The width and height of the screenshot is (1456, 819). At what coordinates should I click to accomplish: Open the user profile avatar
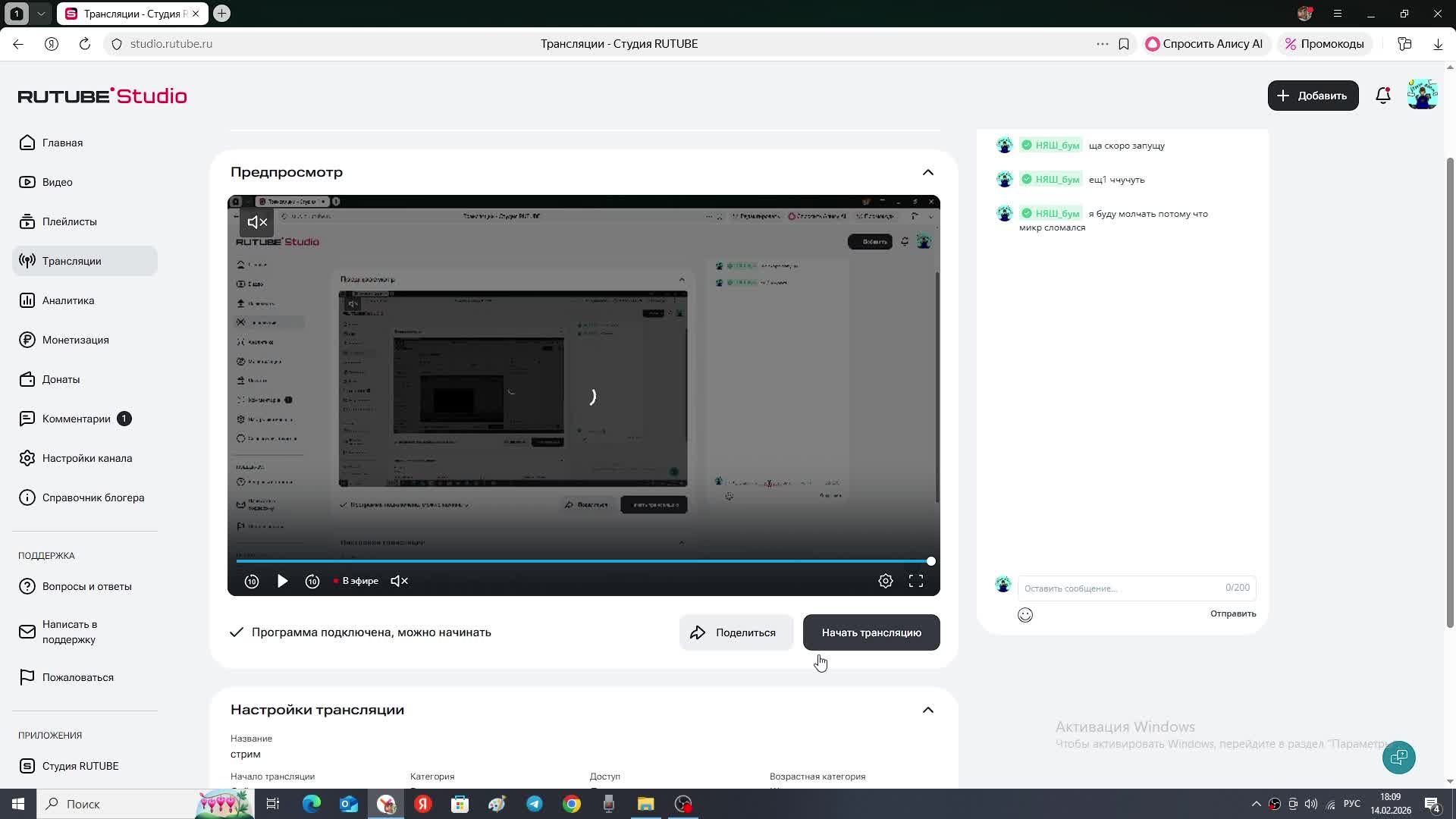[1422, 96]
